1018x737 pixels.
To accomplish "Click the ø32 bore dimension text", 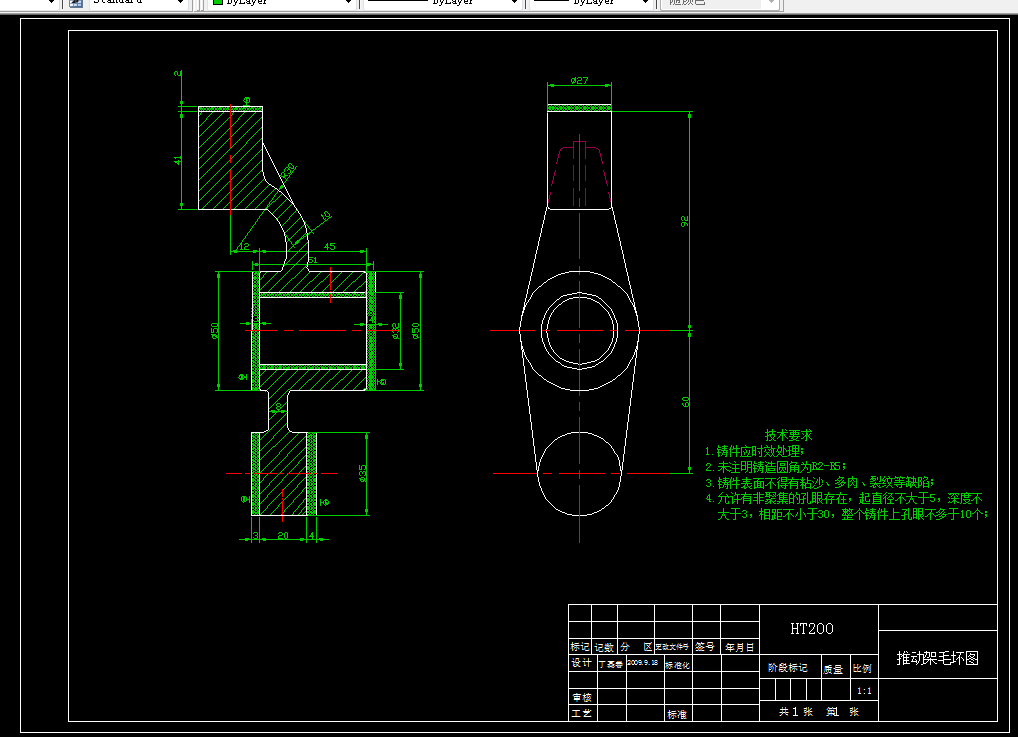I will 395,331.
